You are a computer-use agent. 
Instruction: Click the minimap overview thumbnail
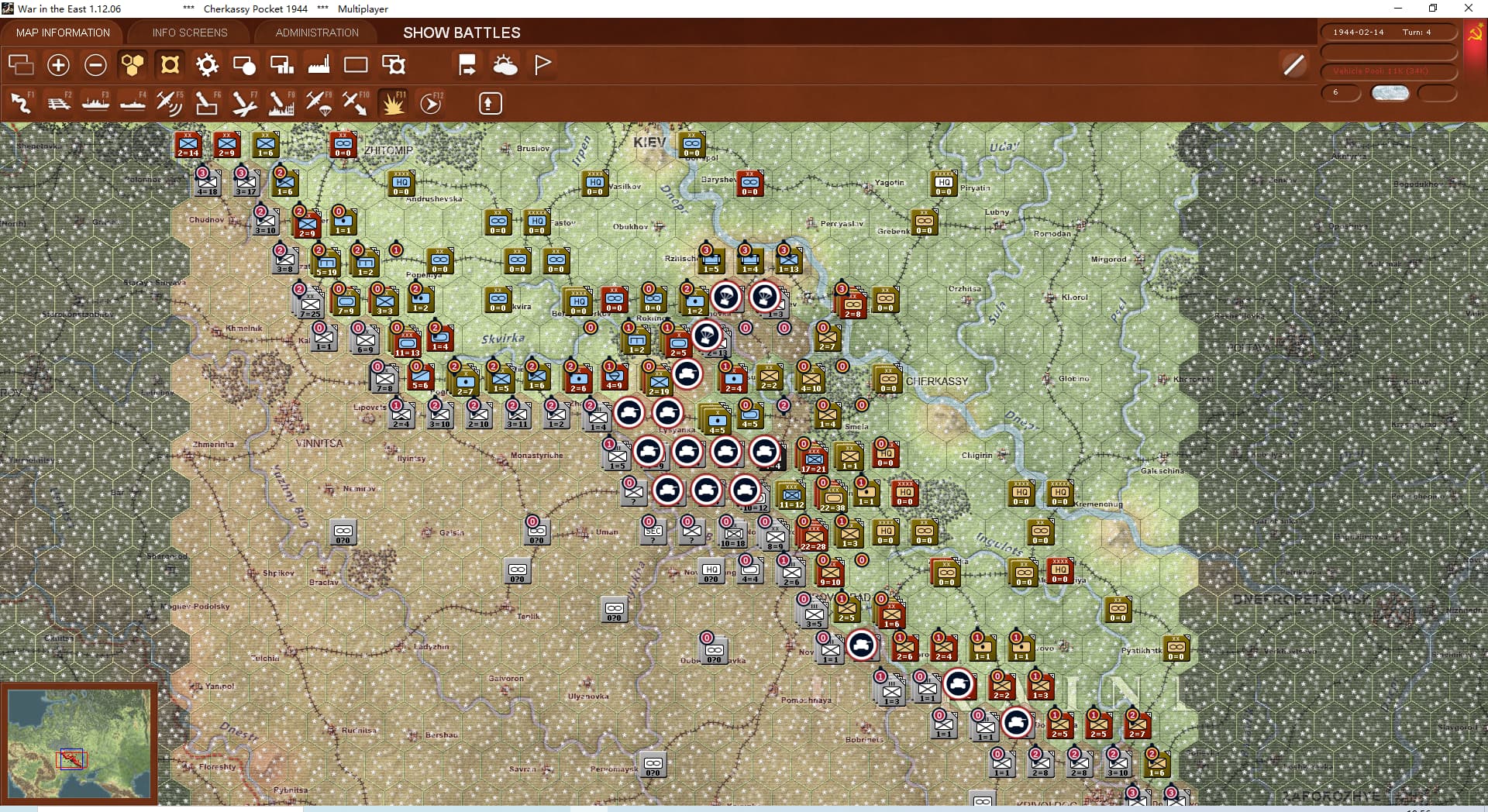tap(79, 744)
